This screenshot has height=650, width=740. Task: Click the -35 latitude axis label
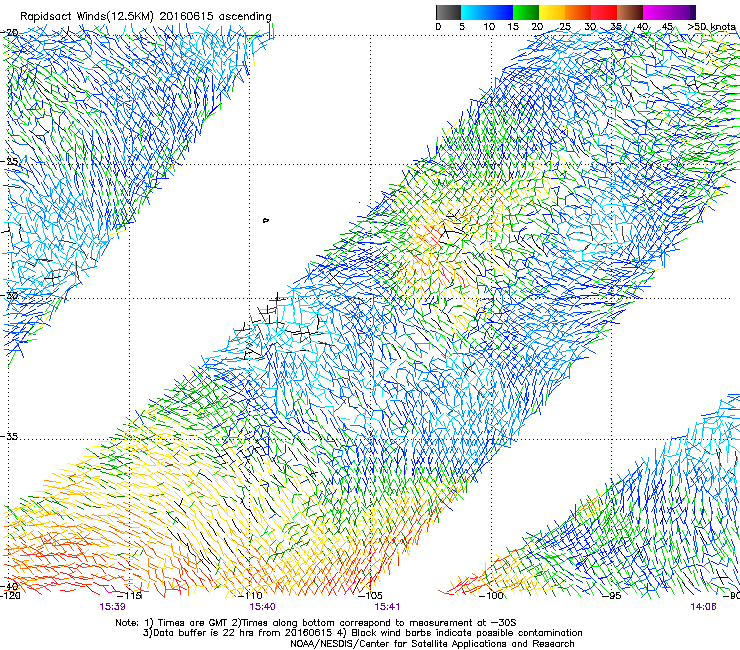point(10,436)
